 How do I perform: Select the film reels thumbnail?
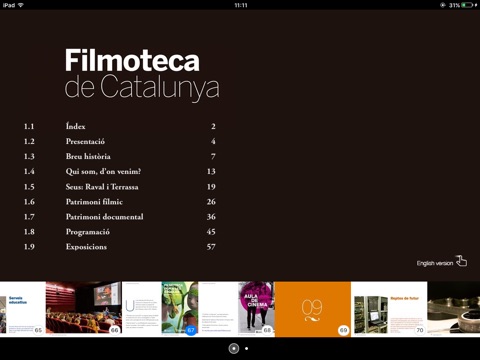tap(454, 309)
